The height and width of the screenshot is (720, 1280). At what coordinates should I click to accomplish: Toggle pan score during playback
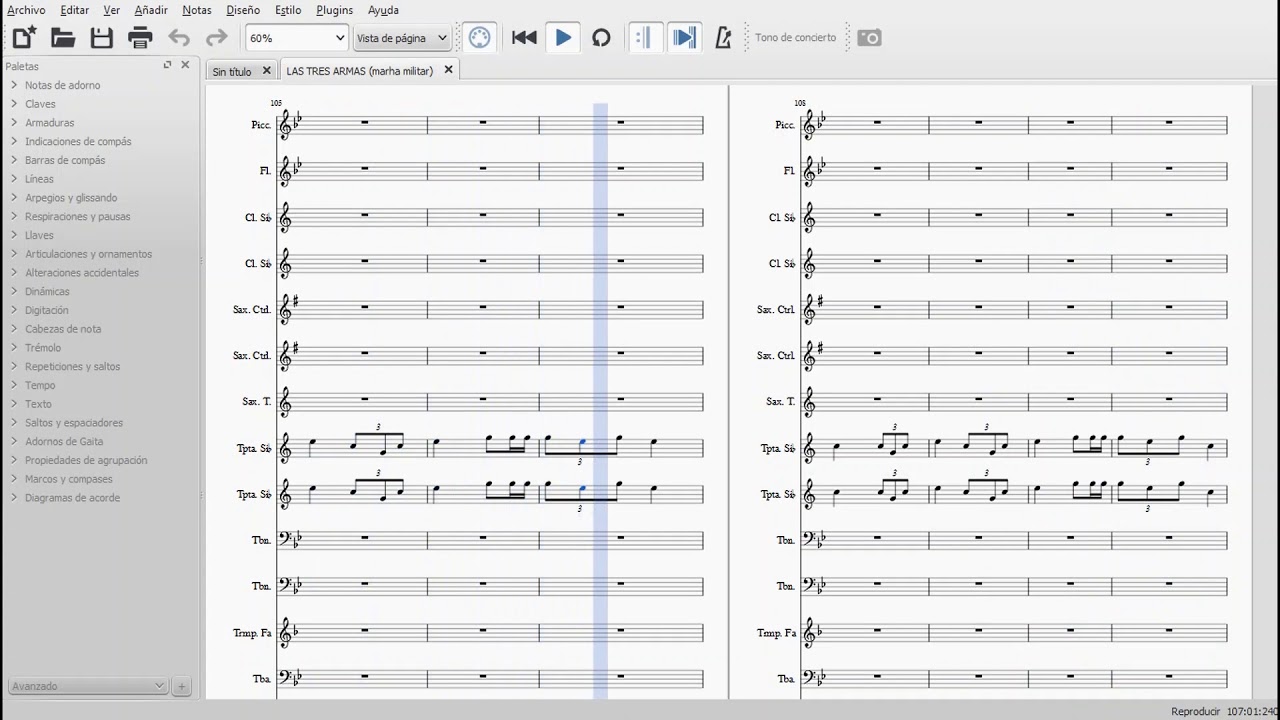(685, 38)
